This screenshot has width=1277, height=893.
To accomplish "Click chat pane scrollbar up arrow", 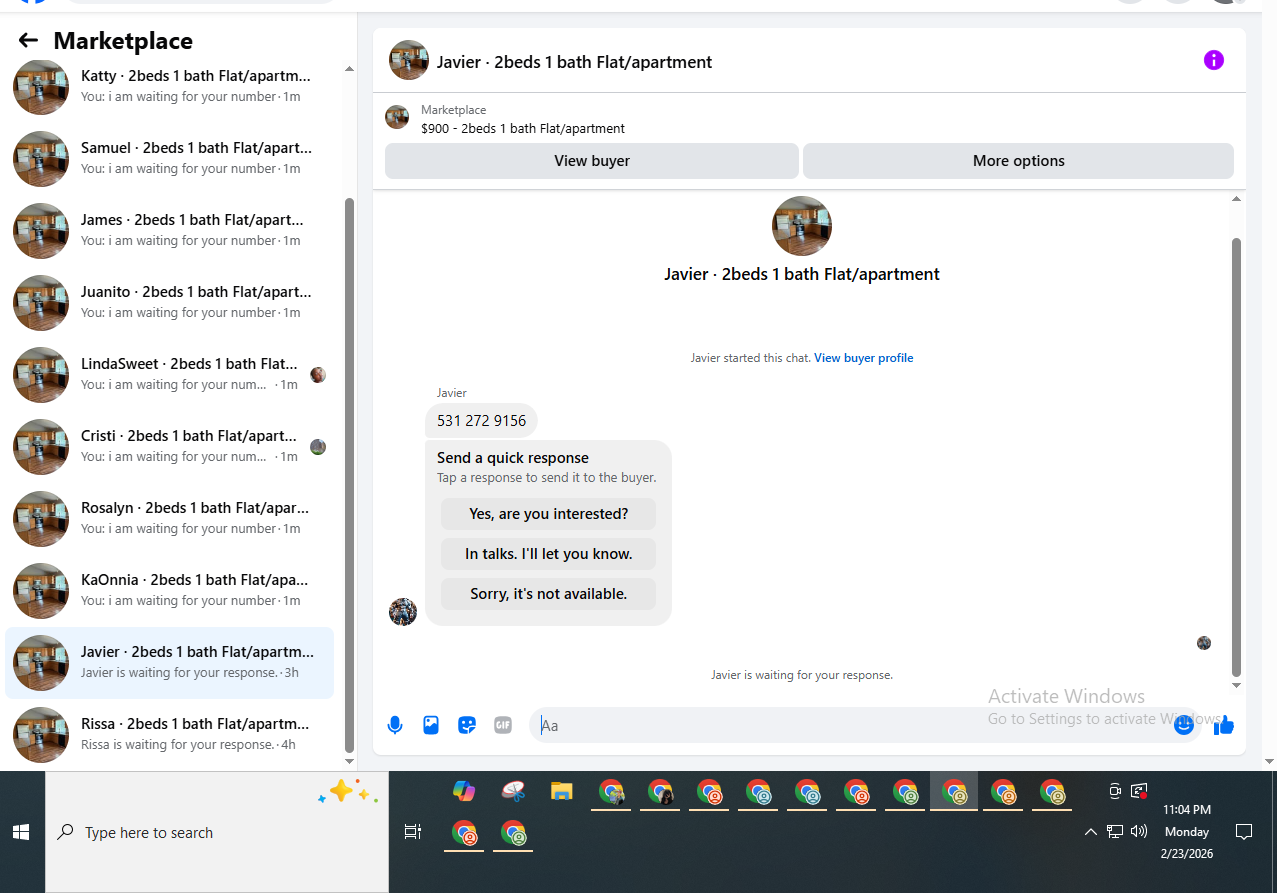I will coord(1237,199).
